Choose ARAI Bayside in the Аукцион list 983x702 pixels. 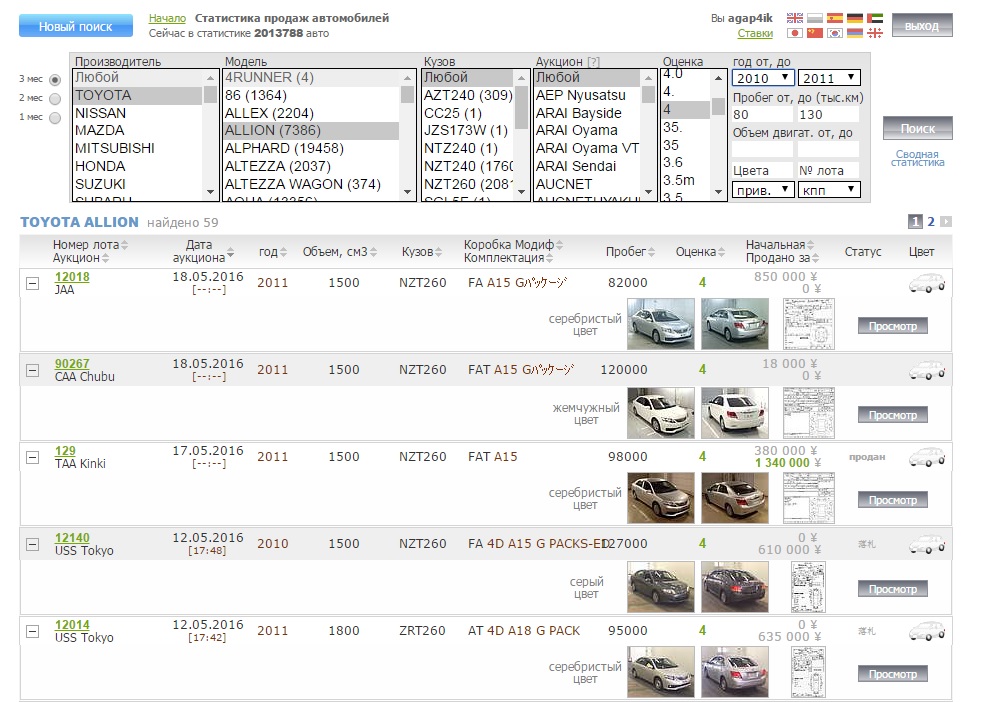587,113
